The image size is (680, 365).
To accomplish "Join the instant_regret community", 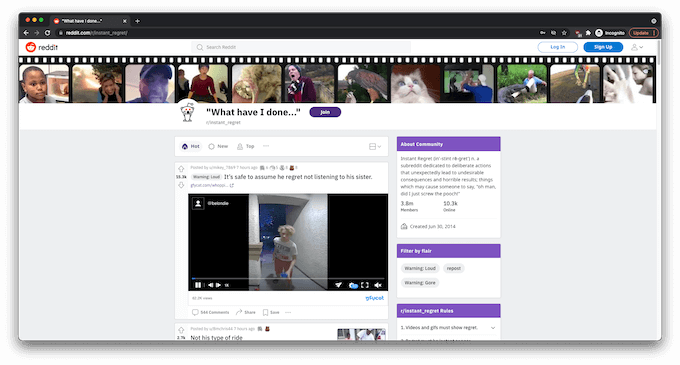I will [325, 112].
